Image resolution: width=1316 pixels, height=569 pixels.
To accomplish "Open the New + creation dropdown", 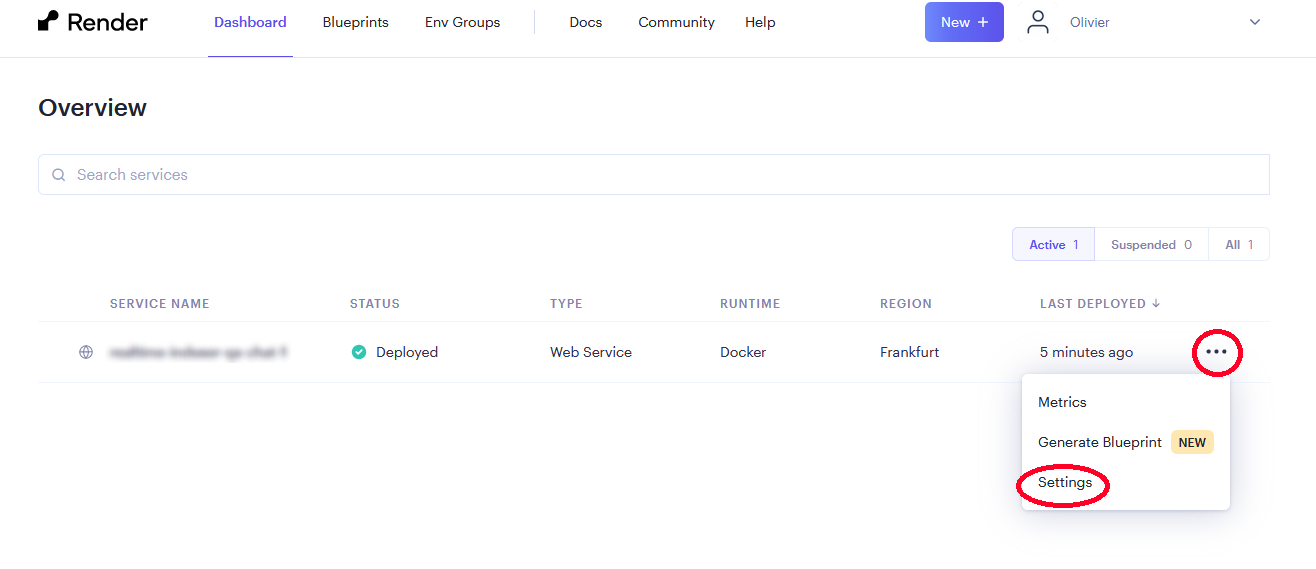I will pyautogui.click(x=964, y=22).
